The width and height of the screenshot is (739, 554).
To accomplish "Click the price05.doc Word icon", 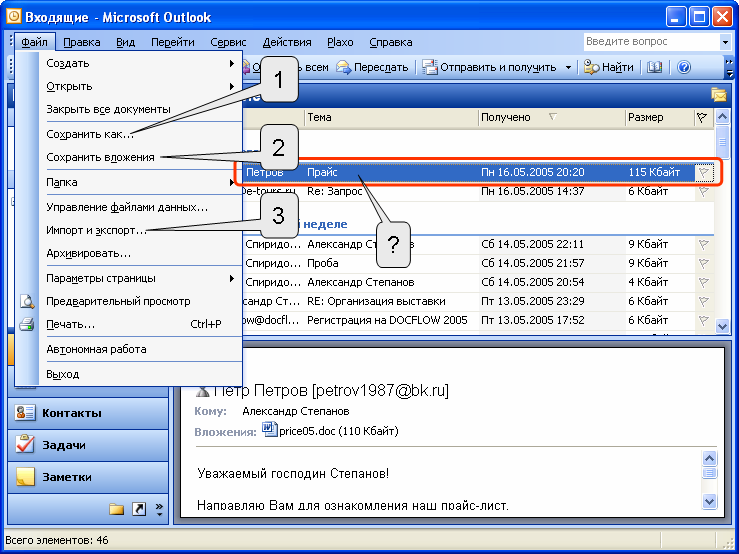I will click(270, 430).
